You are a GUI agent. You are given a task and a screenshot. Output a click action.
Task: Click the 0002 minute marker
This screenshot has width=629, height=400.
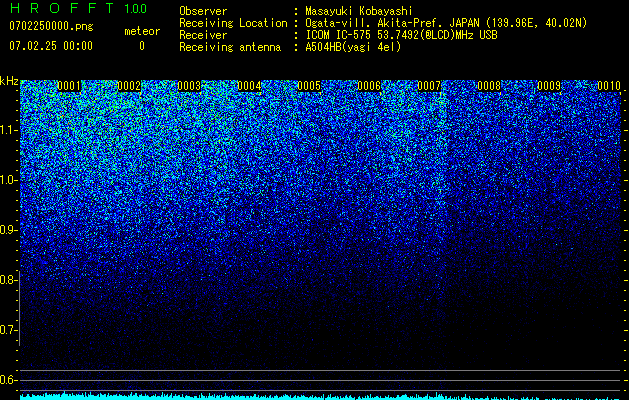(129, 86)
